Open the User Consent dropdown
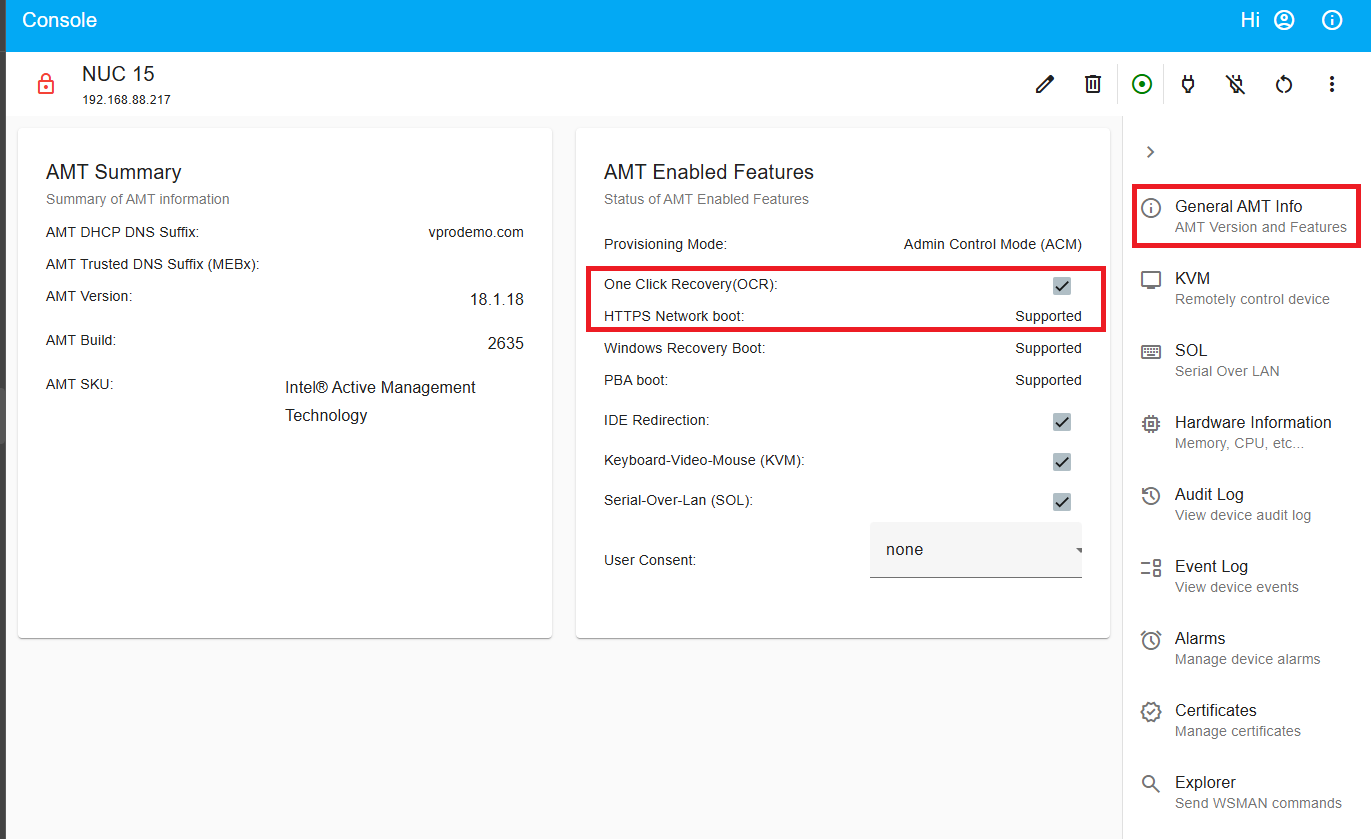Viewport: 1371px width, 839px height. [975, 549]
